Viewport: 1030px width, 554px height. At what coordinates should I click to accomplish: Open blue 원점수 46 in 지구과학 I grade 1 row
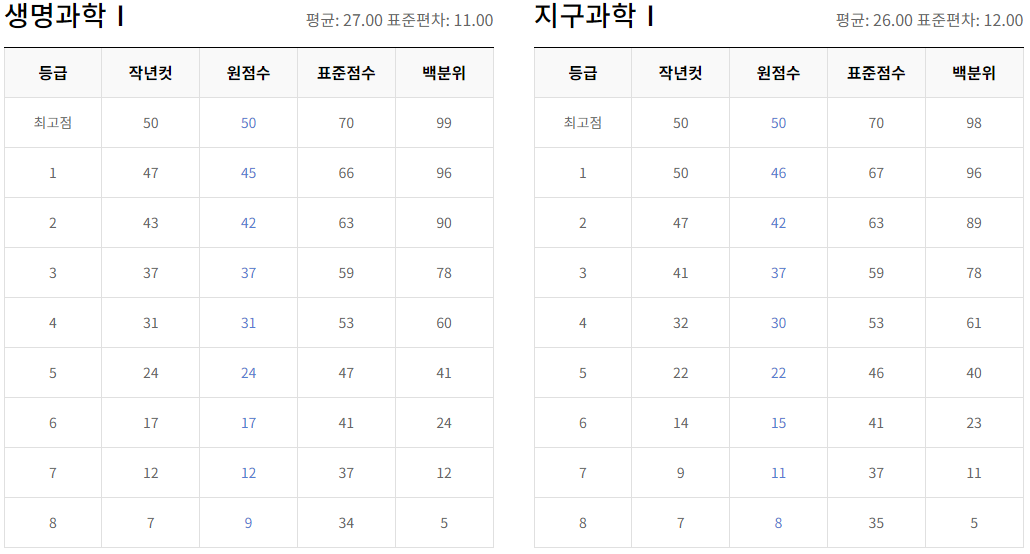pyautogui.click(x=778, y=173)
